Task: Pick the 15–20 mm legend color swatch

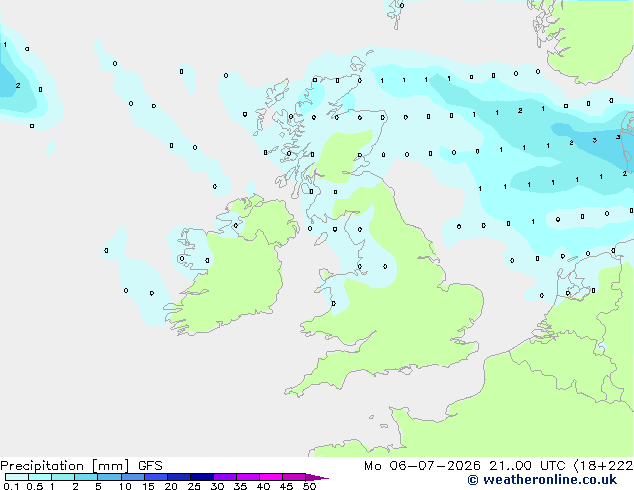Action: tap(156, 477)
